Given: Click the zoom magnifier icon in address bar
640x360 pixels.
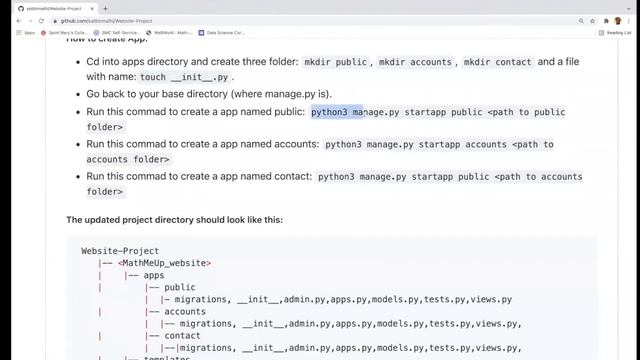Looking at the screenshot, I should pos(581,21).
